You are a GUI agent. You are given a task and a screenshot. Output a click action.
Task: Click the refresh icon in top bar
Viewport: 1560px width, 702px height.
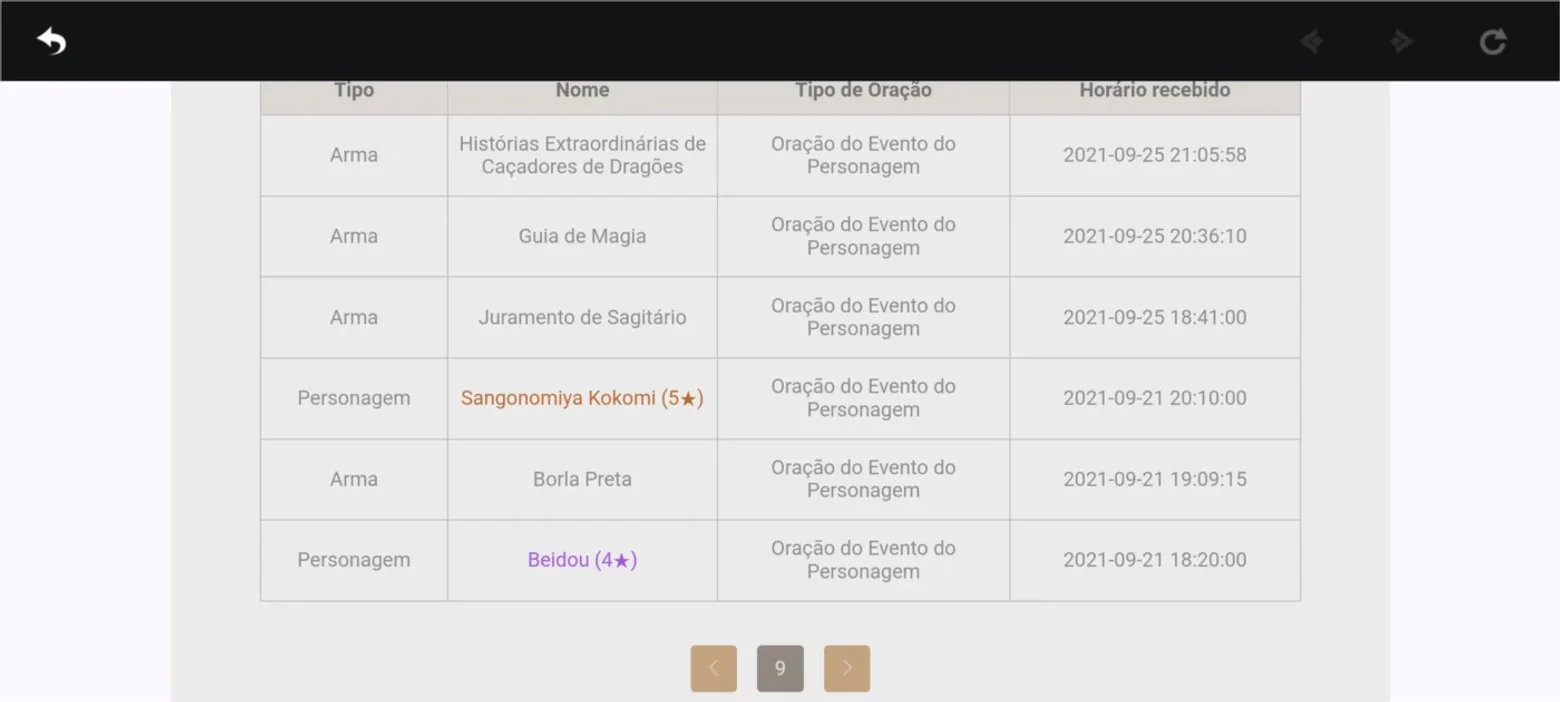pos(1493,41)
